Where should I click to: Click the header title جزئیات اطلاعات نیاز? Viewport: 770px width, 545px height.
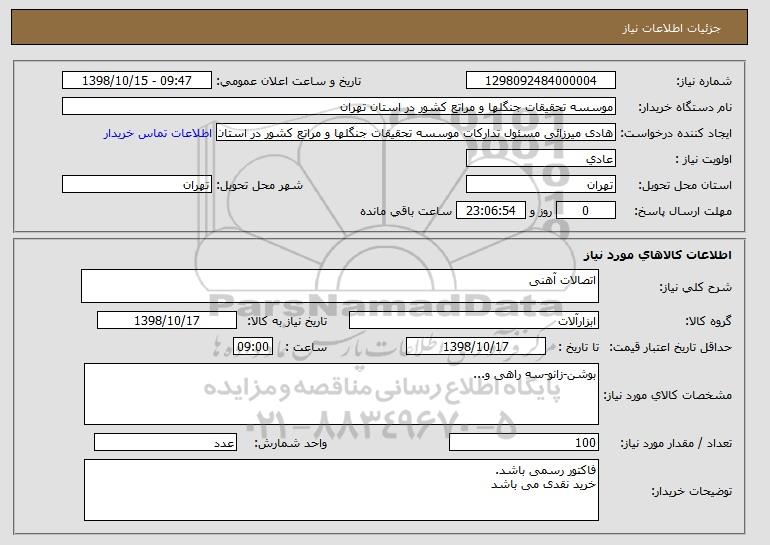[x=671, y=28]
